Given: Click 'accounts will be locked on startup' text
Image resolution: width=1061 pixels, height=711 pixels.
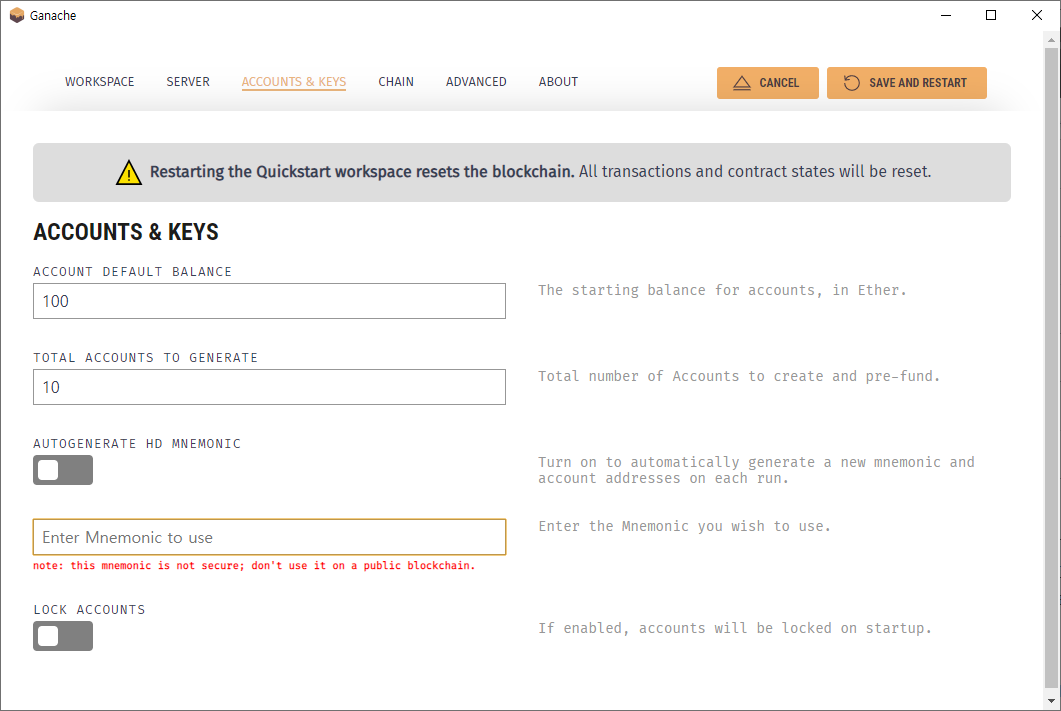Looking at the screenshot, I should point(735,628).
